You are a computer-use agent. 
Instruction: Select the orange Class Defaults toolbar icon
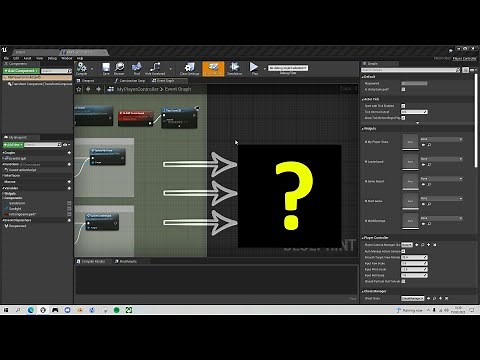213,68
